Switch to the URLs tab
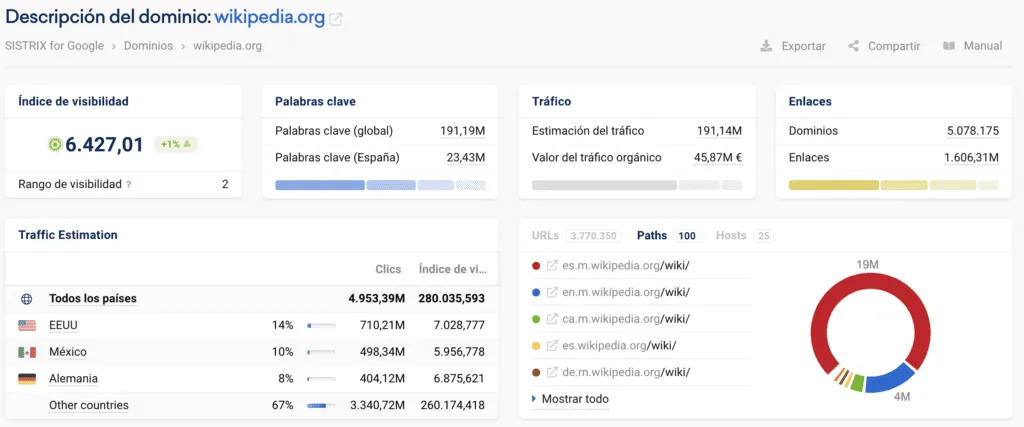This screenshot has width=1024, height=427. [x=575, y=236]
